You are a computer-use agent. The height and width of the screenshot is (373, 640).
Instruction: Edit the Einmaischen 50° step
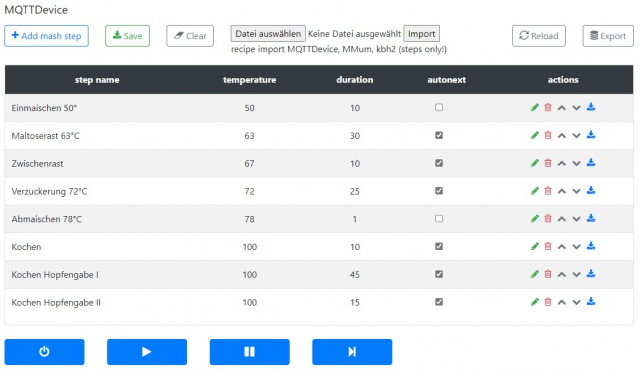535,107
